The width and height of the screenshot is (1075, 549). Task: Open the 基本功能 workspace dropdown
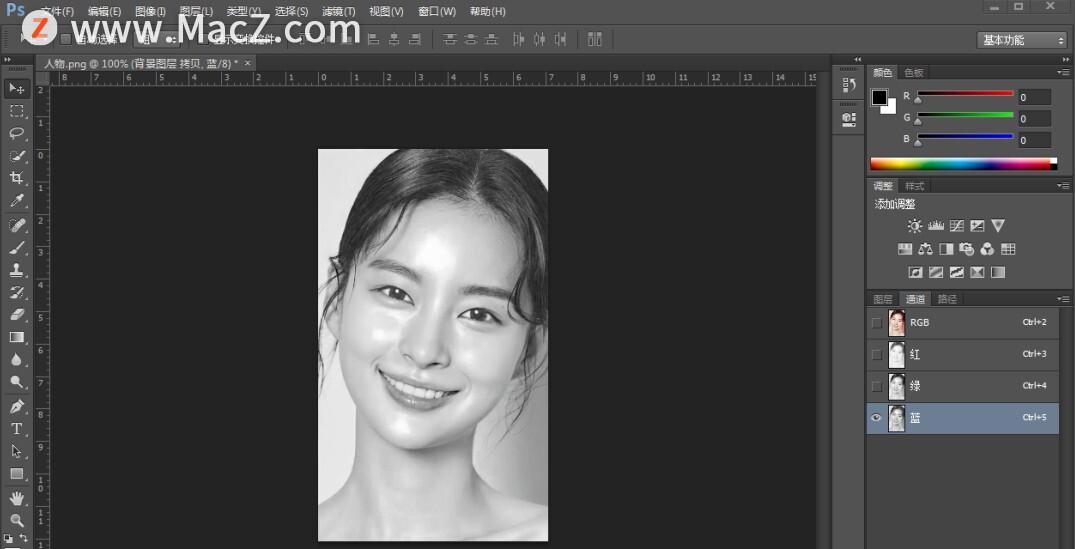(1022, 40)
